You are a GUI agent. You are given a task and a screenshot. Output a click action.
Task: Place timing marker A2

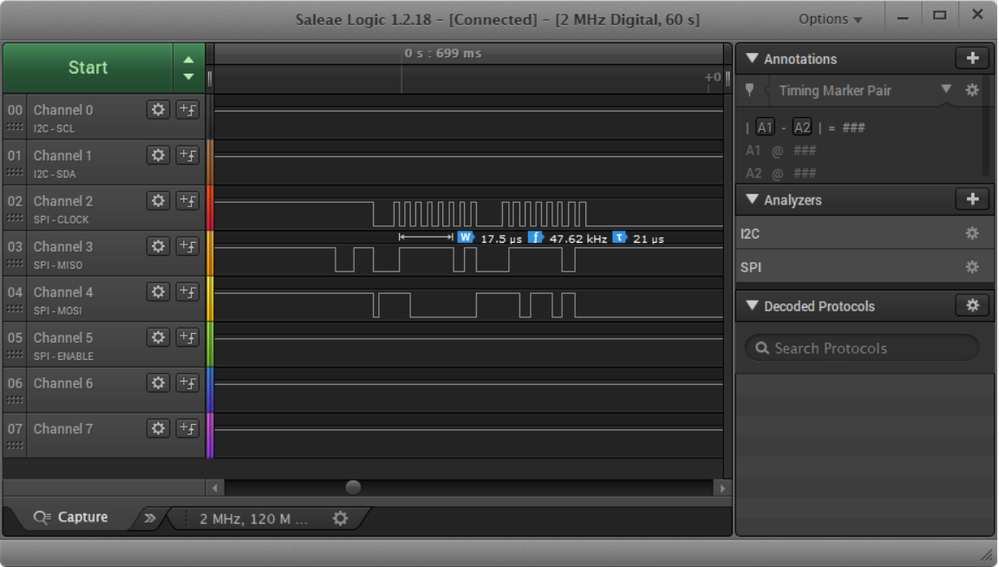tap(801, 127)
